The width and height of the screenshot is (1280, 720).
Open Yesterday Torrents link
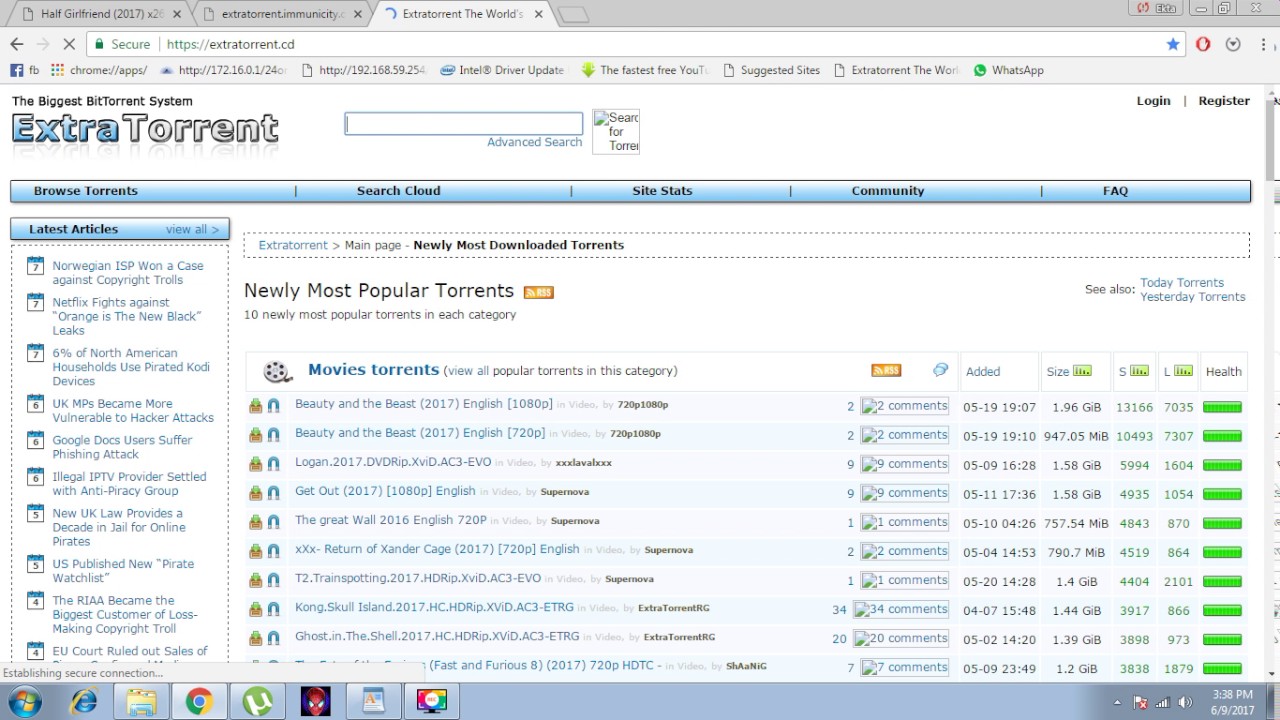pos(1193,297)
